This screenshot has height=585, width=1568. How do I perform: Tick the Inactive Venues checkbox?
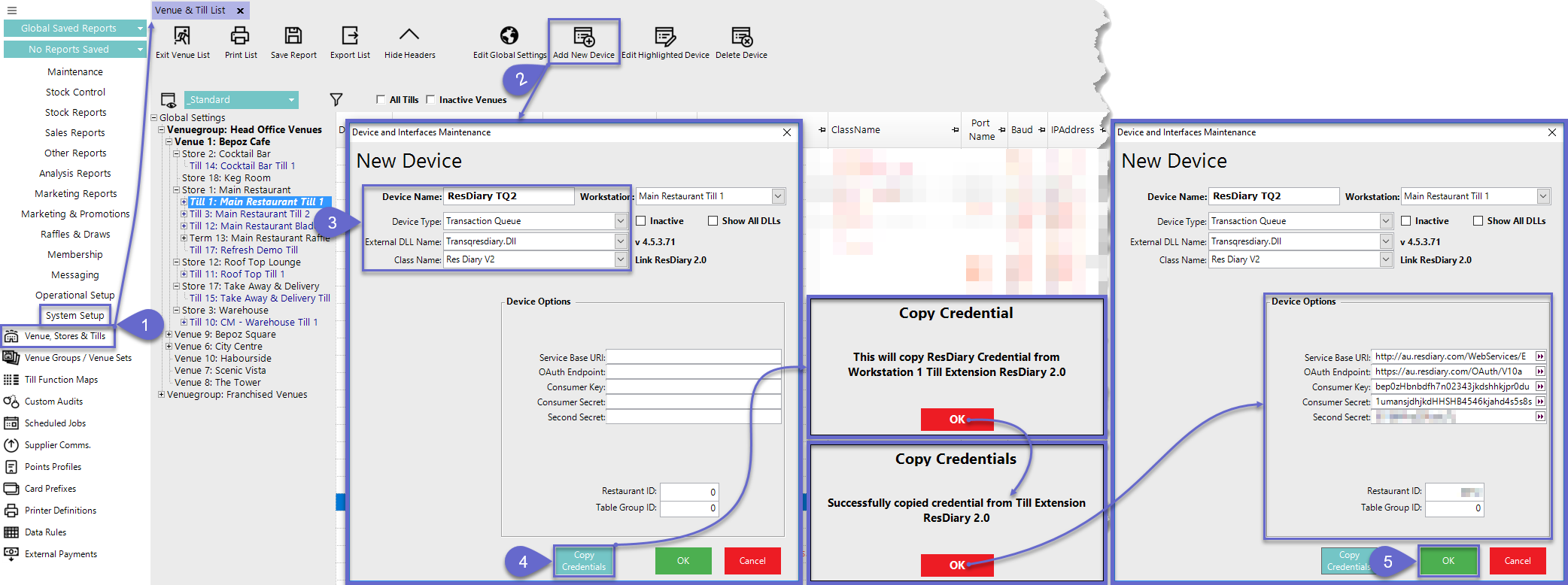pyautogui.click(x=430, y=99)
